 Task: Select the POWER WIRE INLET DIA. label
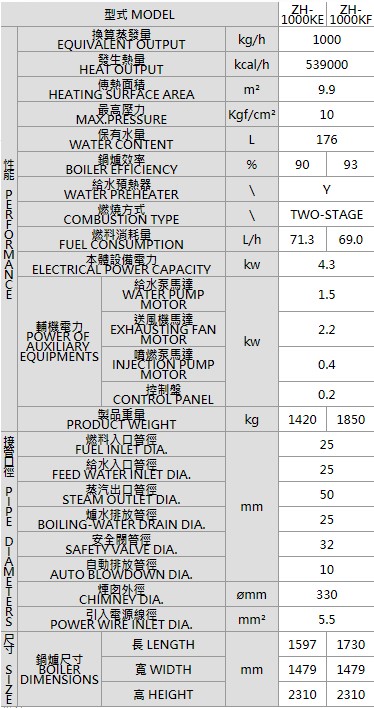(121, 620)
